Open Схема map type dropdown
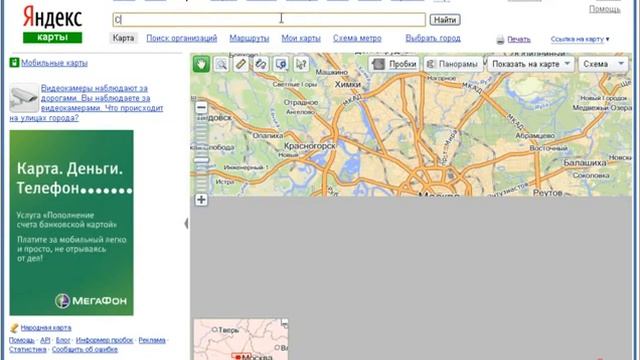The height and width of the screenshot is (360, 640). point(603,64)
